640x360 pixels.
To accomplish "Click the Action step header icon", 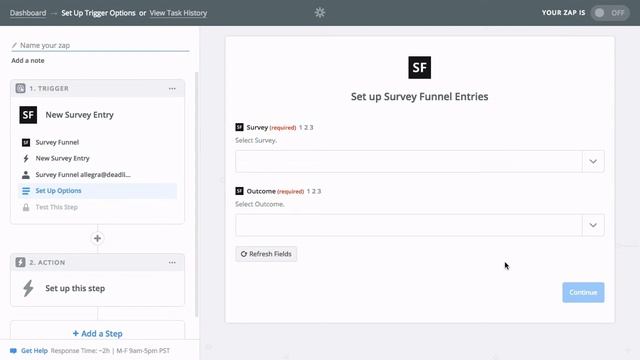I will point(20,262).
